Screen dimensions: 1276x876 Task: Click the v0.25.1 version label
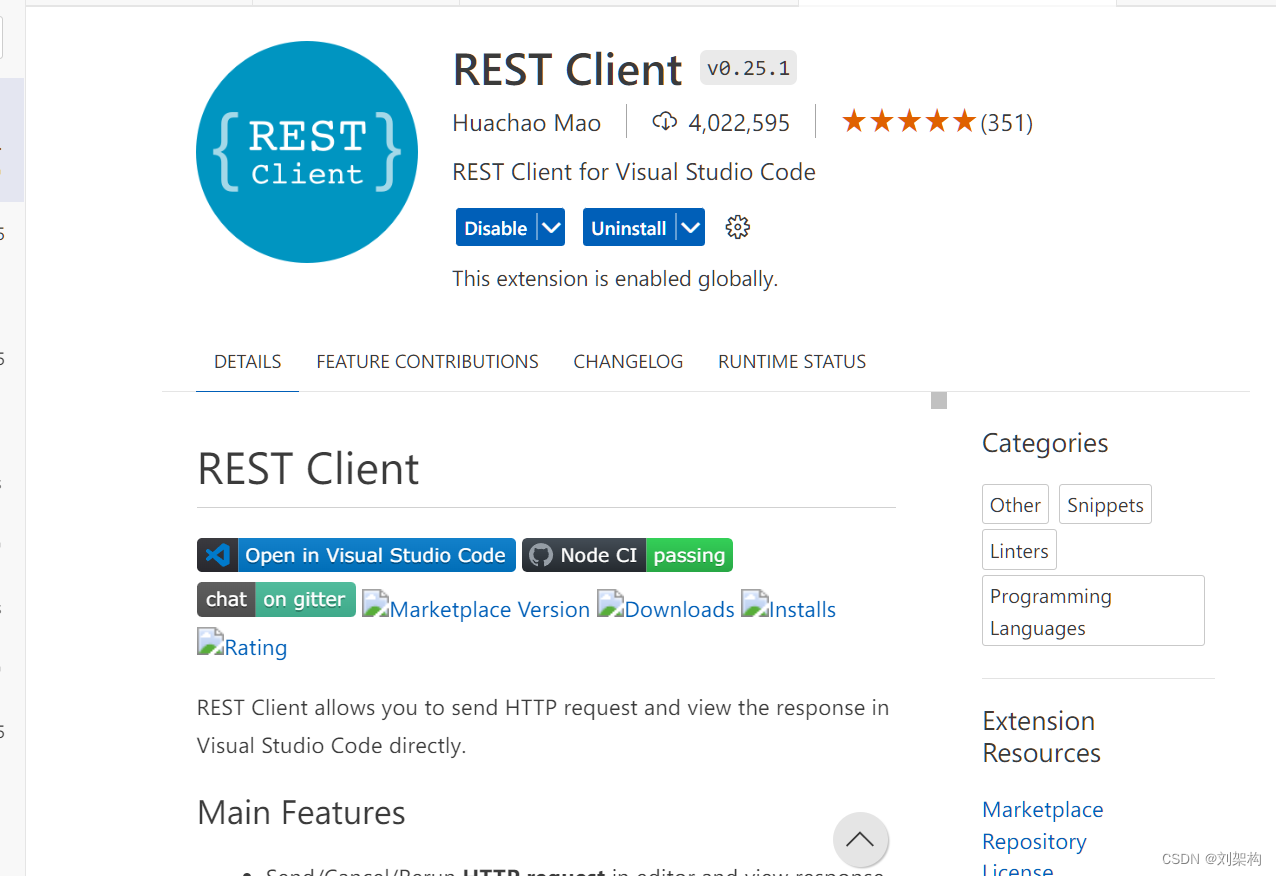(748, 68)
